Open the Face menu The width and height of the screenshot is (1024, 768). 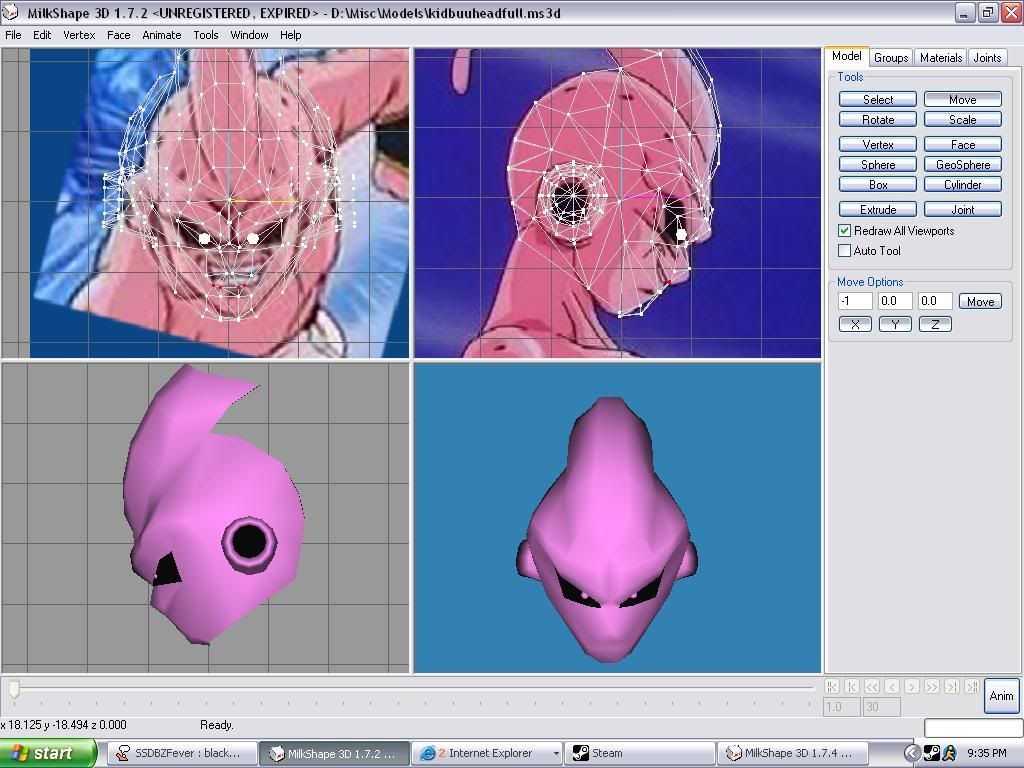[118, 35]
